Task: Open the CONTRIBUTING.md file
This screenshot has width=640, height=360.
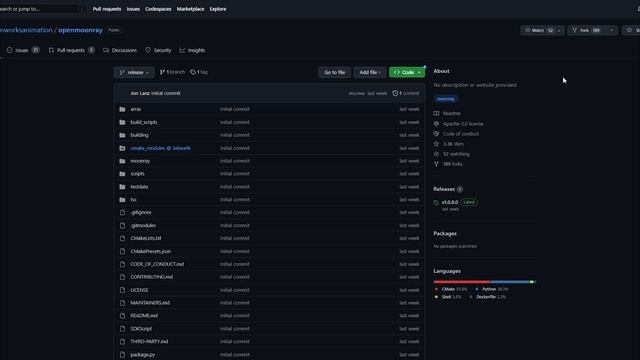Action: [x=151, y=277]
